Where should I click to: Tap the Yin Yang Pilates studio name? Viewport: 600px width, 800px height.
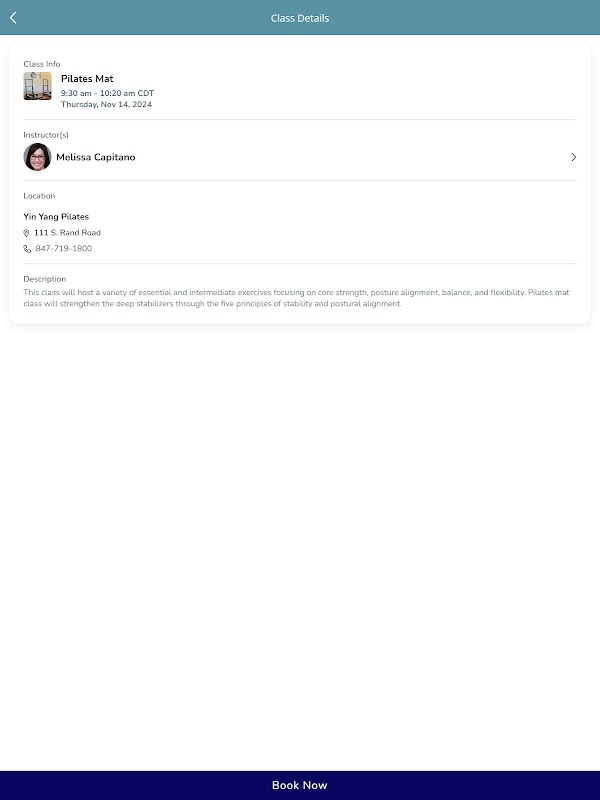[56, 217]
